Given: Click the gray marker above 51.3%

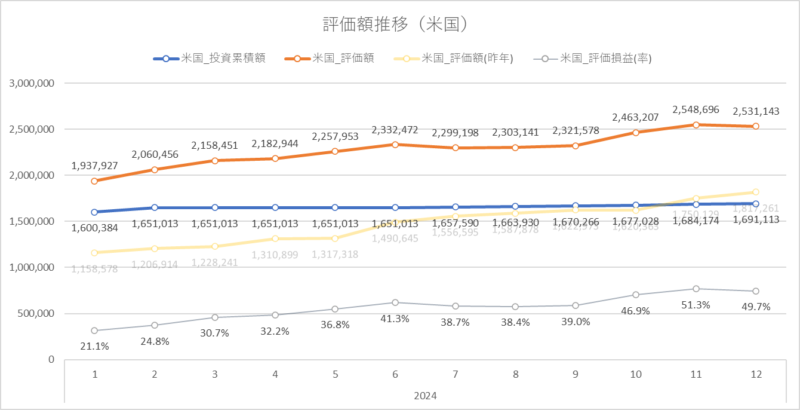Looking at the screenshot, I should point(696,289).
